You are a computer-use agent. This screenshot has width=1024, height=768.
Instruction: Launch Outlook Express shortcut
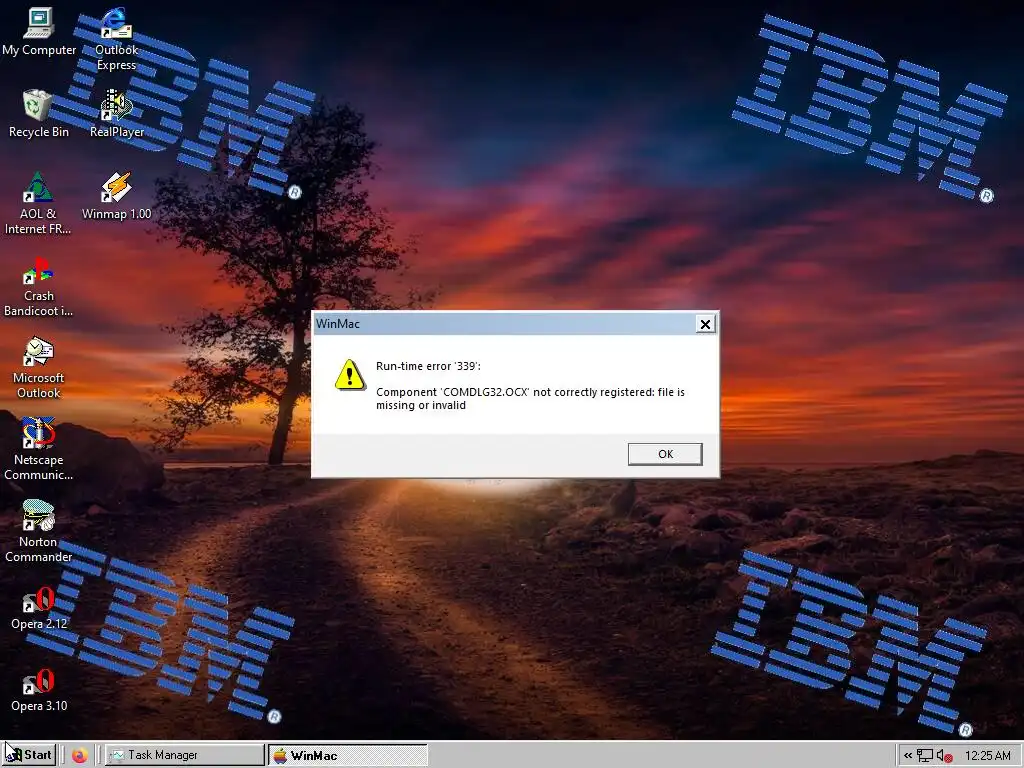click(x=116, y=39)
